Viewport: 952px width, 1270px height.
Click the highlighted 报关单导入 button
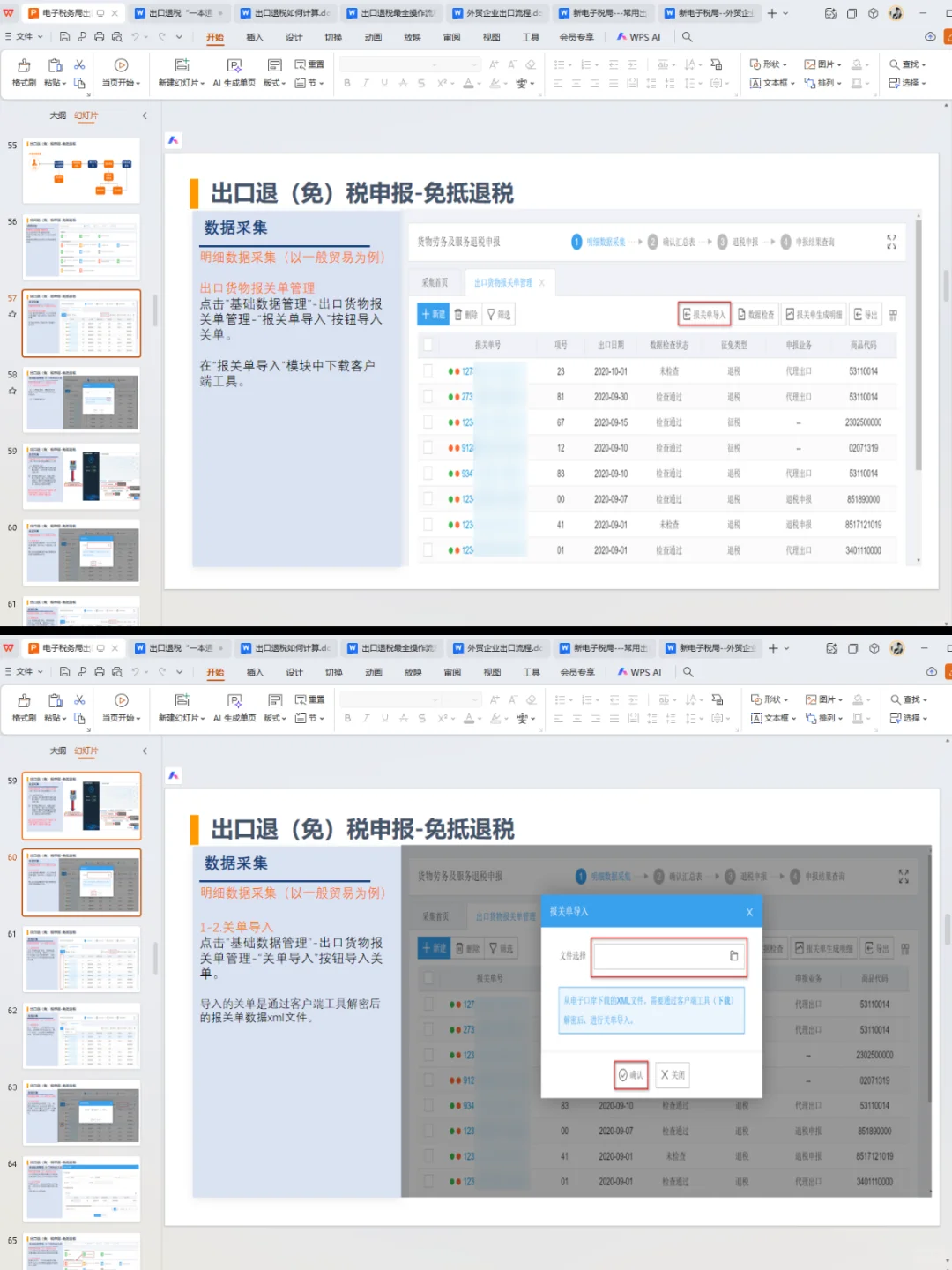[x=703, y=313]
